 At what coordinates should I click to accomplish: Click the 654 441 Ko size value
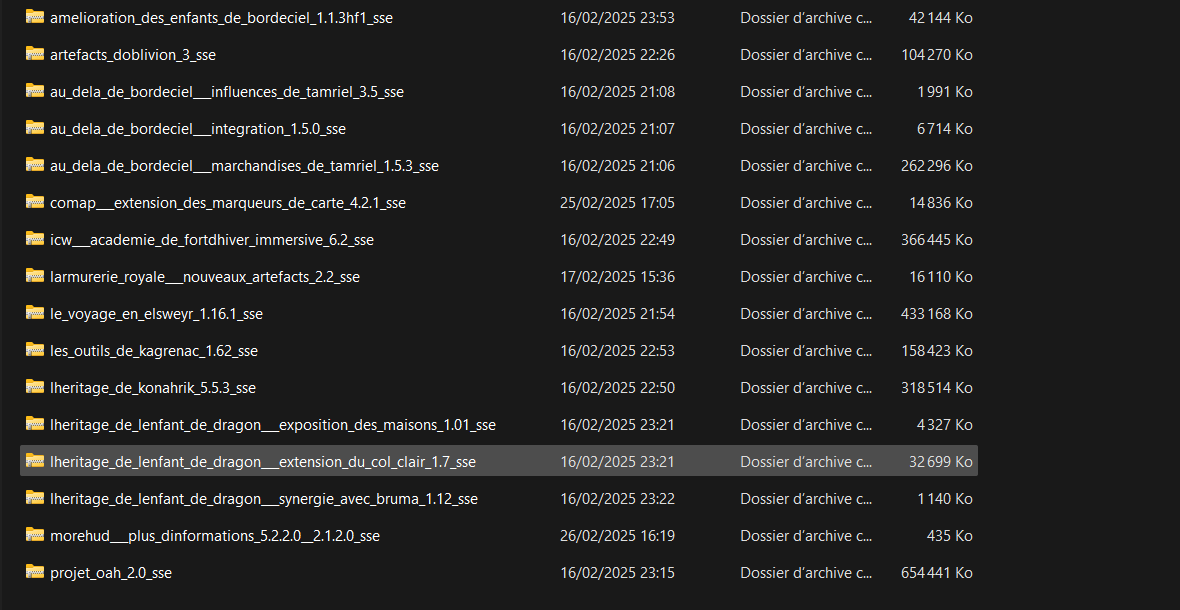click(x=936, y=573)
